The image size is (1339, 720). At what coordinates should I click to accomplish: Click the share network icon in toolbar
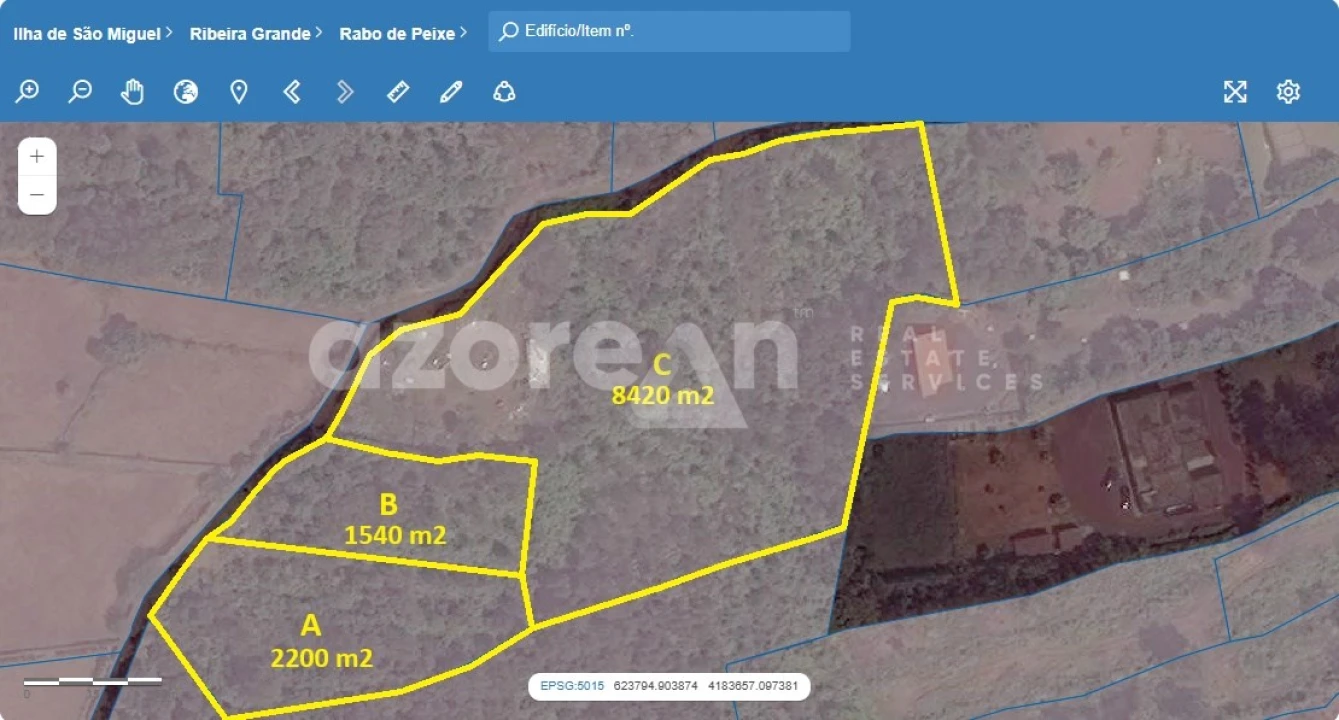point(504,91)
